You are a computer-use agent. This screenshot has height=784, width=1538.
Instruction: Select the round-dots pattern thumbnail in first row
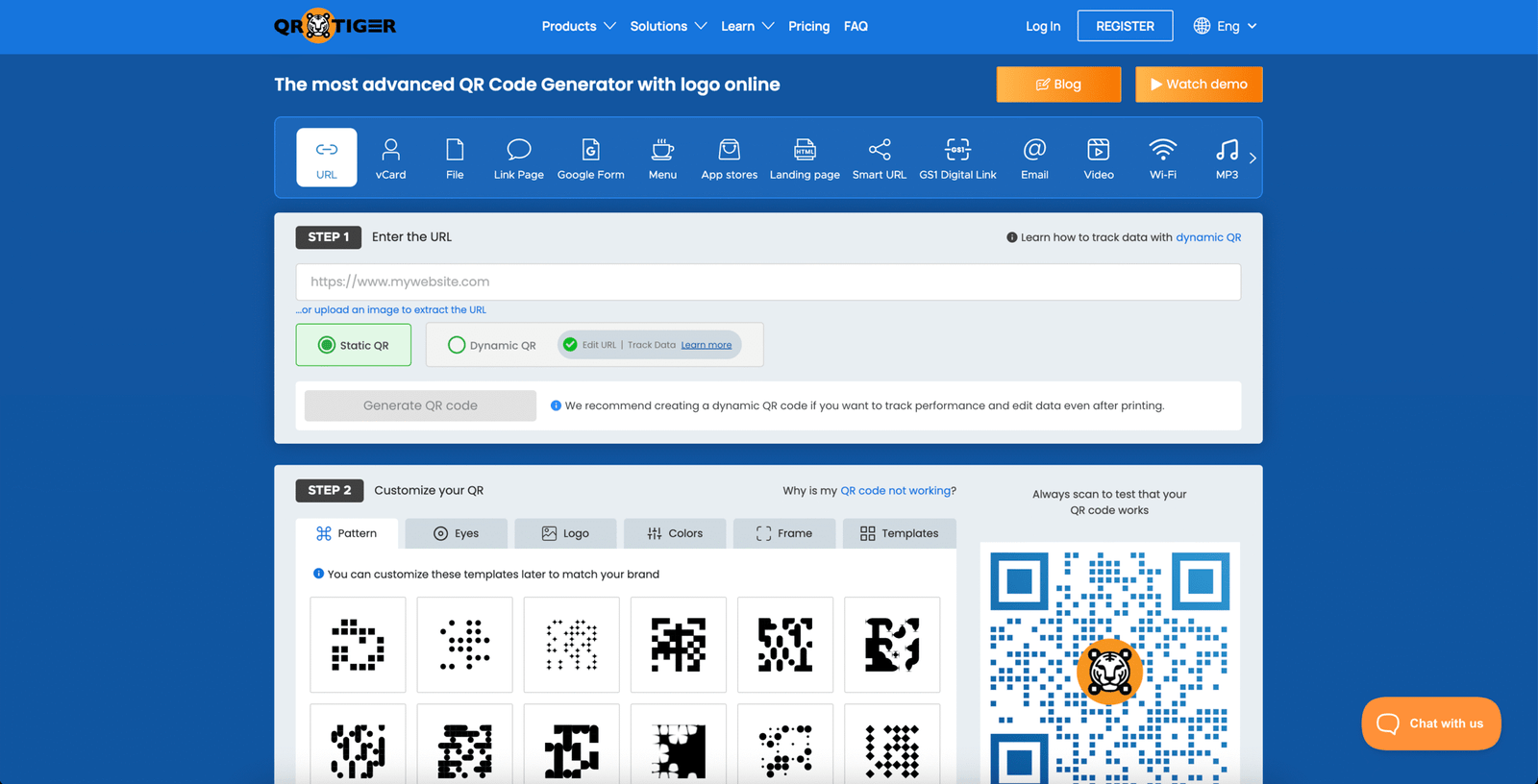464,645
